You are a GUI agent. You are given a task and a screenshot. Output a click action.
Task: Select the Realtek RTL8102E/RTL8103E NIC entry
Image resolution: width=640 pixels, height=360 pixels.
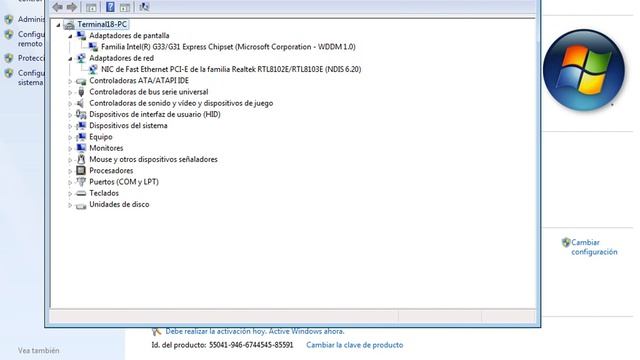pos(231,69)
